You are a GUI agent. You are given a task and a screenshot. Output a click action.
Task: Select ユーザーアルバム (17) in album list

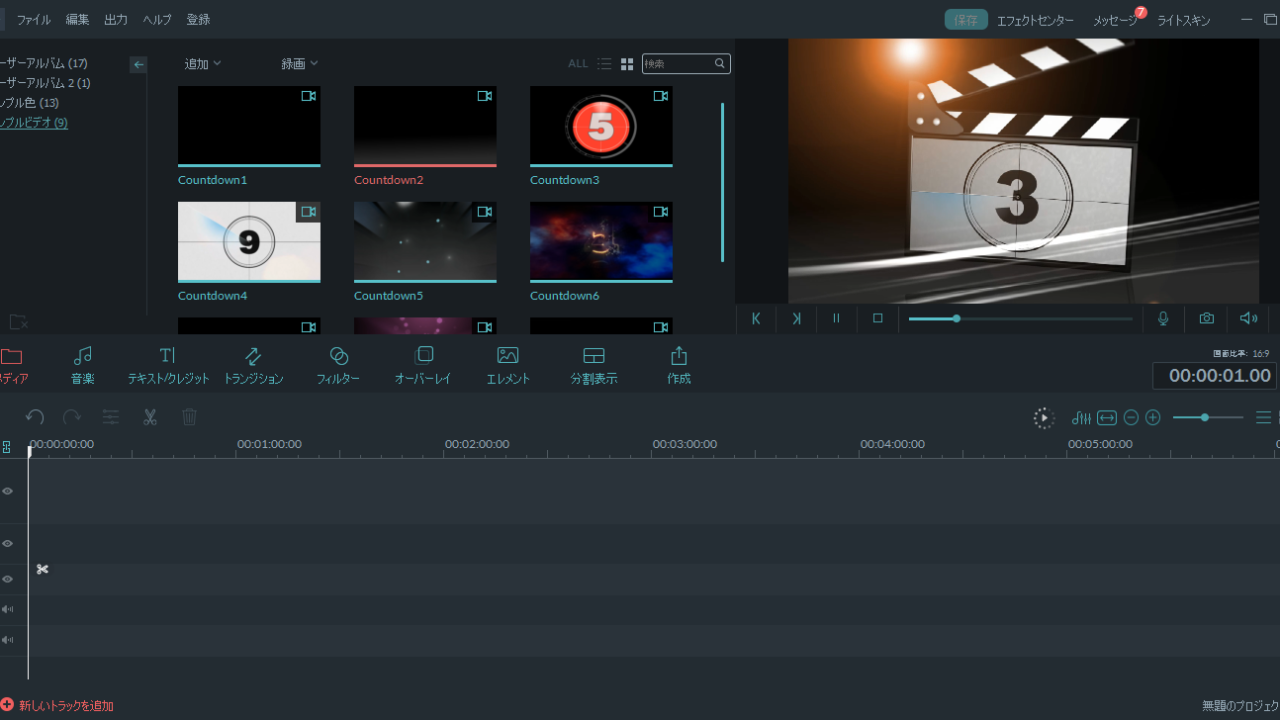43,63
